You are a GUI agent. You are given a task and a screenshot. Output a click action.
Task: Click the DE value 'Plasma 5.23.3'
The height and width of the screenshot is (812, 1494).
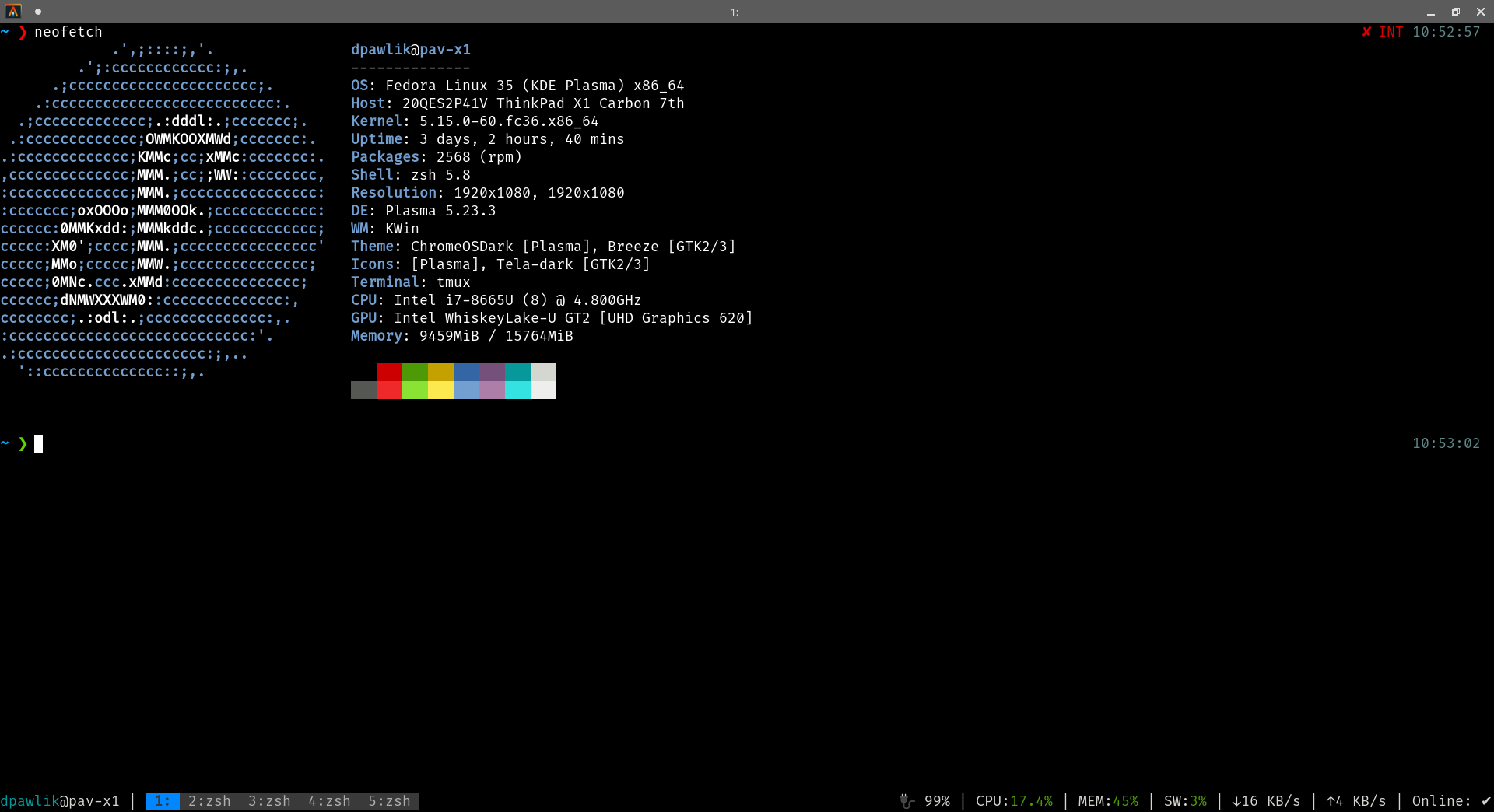(x=440, y=211)
